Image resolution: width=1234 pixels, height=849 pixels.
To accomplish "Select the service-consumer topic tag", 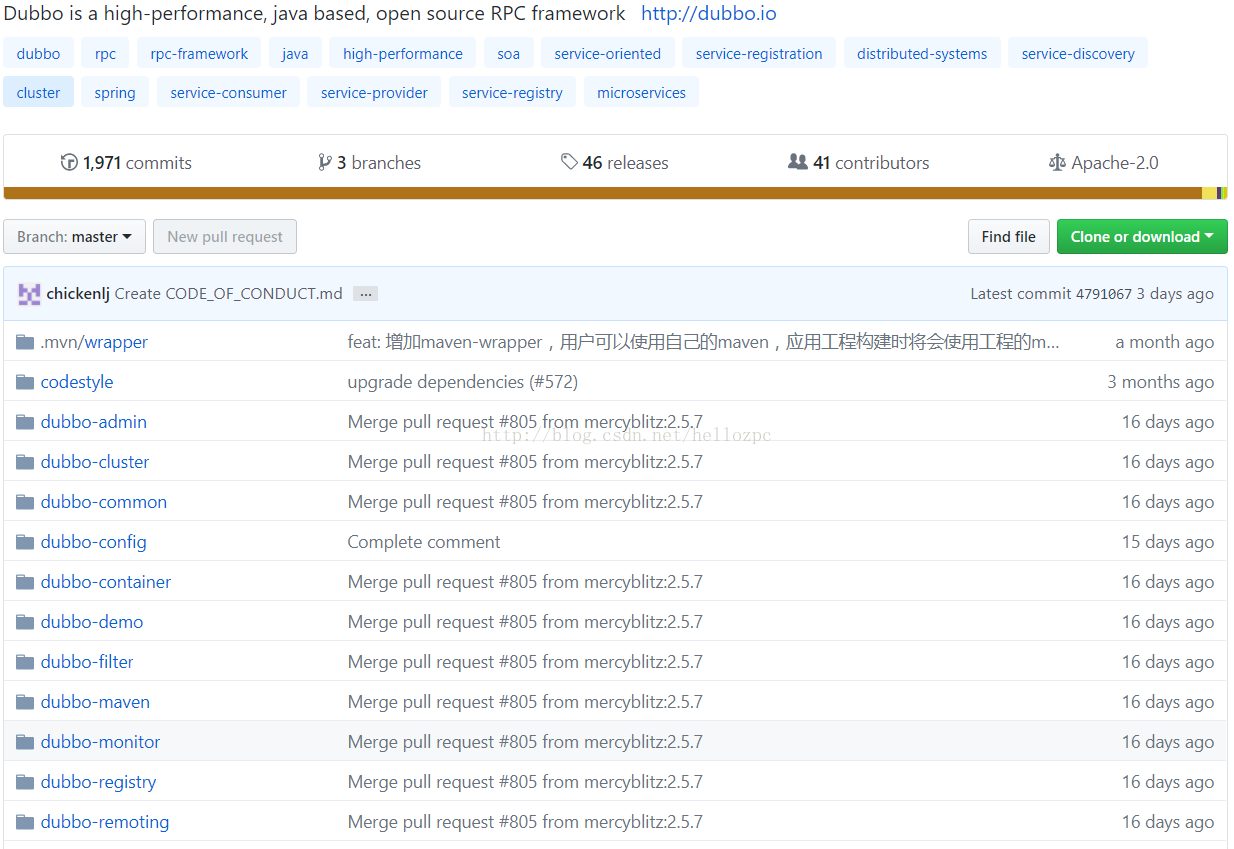I will click(x=228, y=93).
